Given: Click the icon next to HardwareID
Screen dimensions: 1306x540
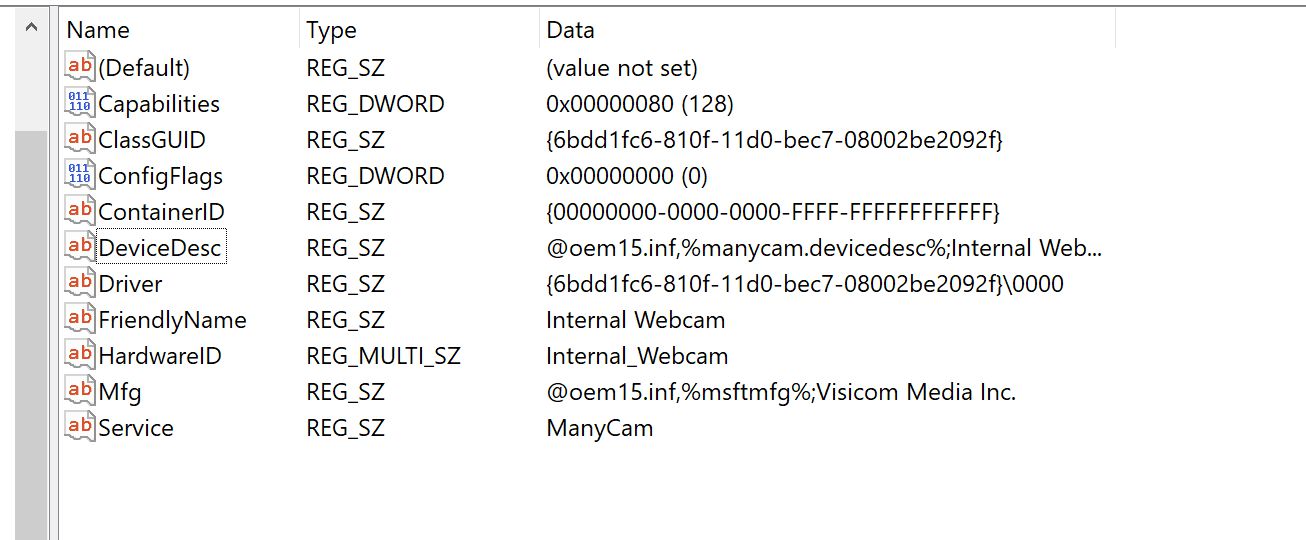Looking at the screenshot, I should point(79,356).
